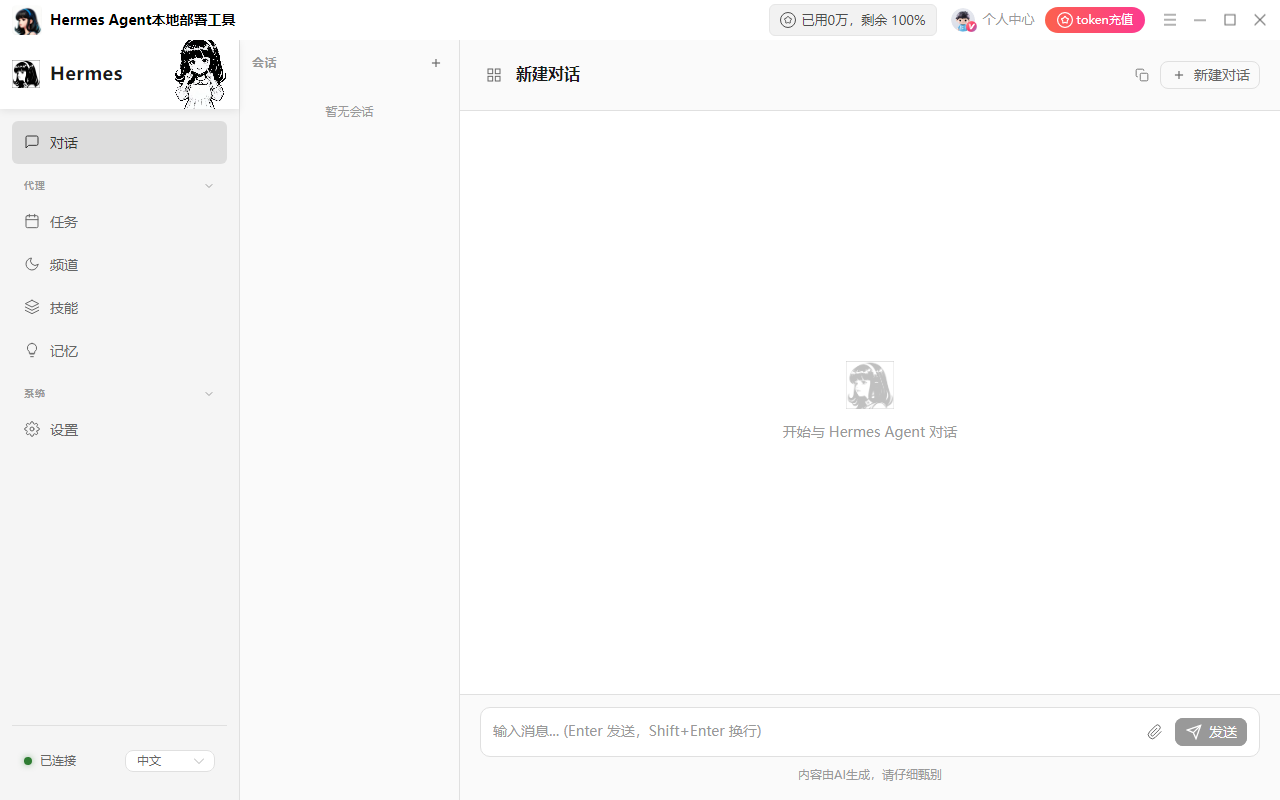Open the hamburger menu in title bar

[x=1170, y=20]
